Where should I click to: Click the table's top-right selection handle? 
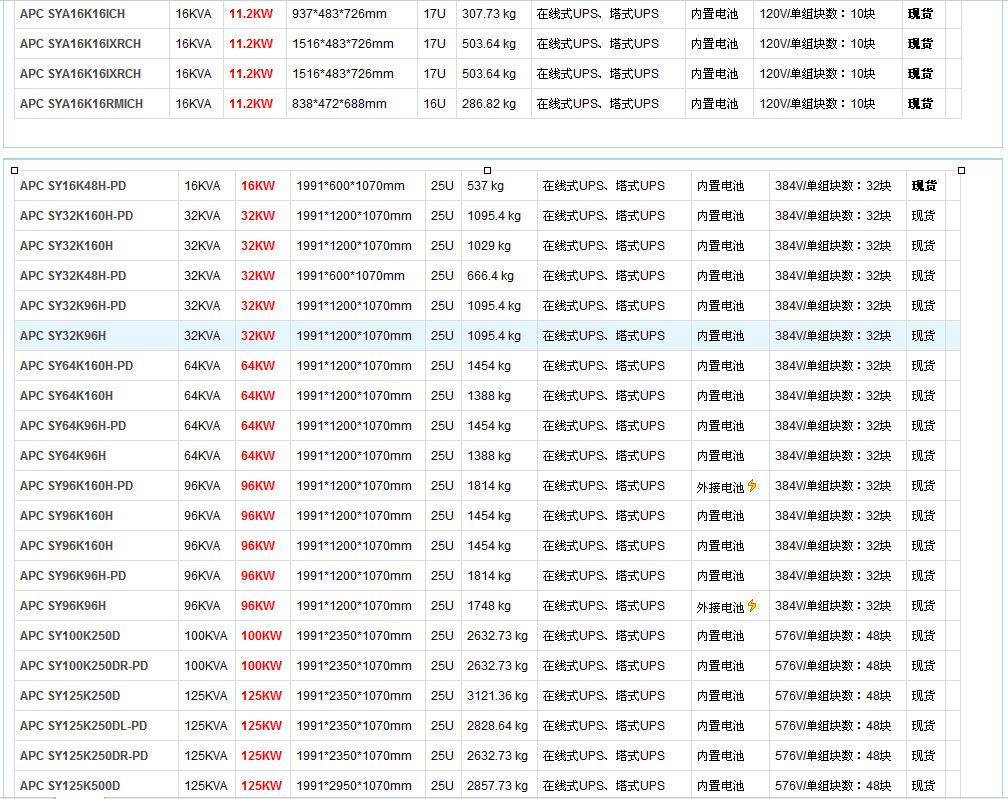coord(961,171)
